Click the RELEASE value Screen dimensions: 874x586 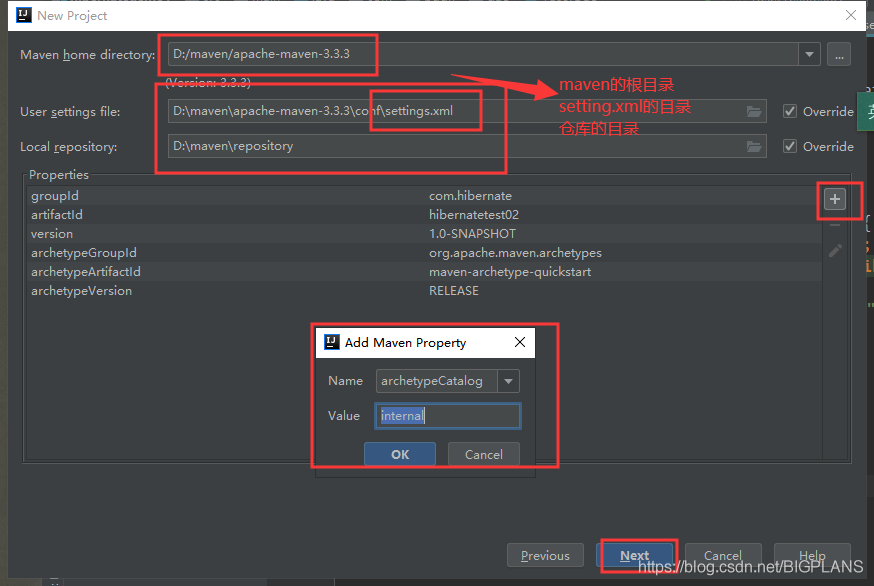tap(454, 290)
